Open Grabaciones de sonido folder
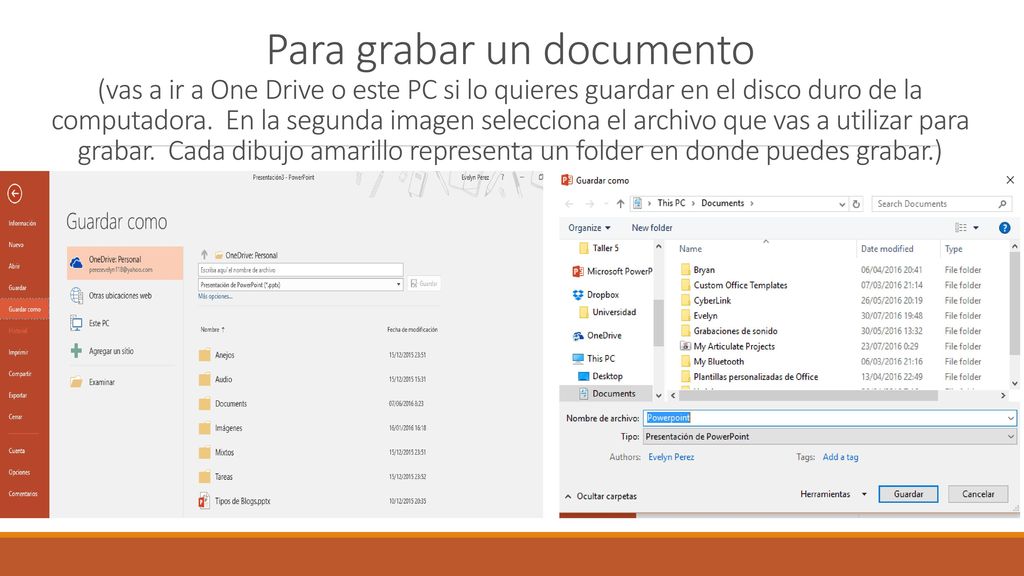This screenshot has height=576, width=1024. point(729,331)
